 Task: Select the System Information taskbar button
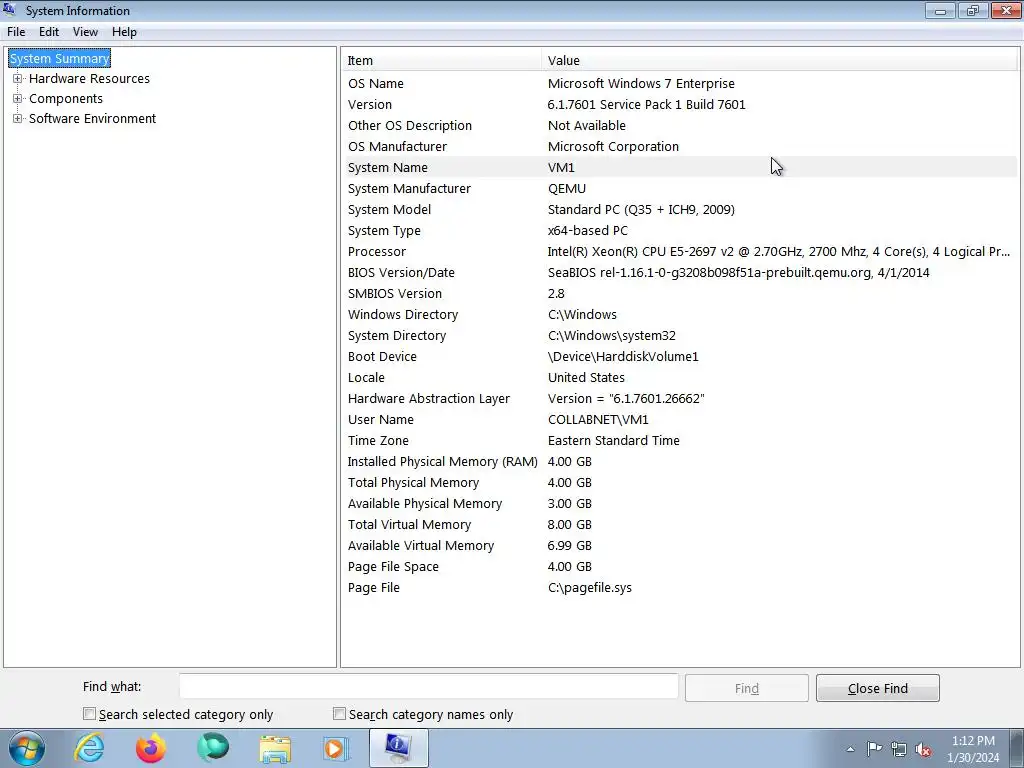tap(398, 748)
